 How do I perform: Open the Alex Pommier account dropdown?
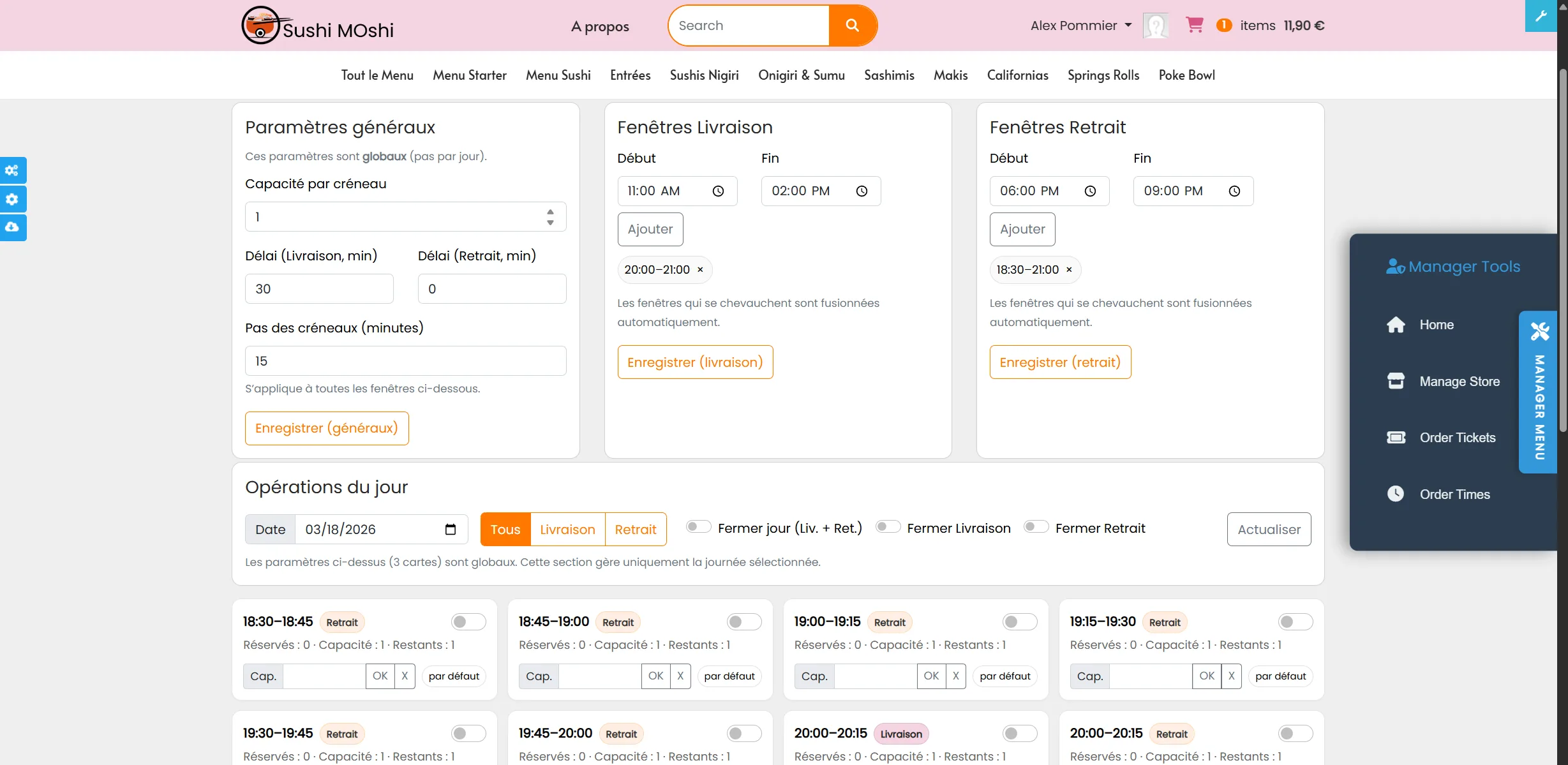click(x=1081, y=26)
